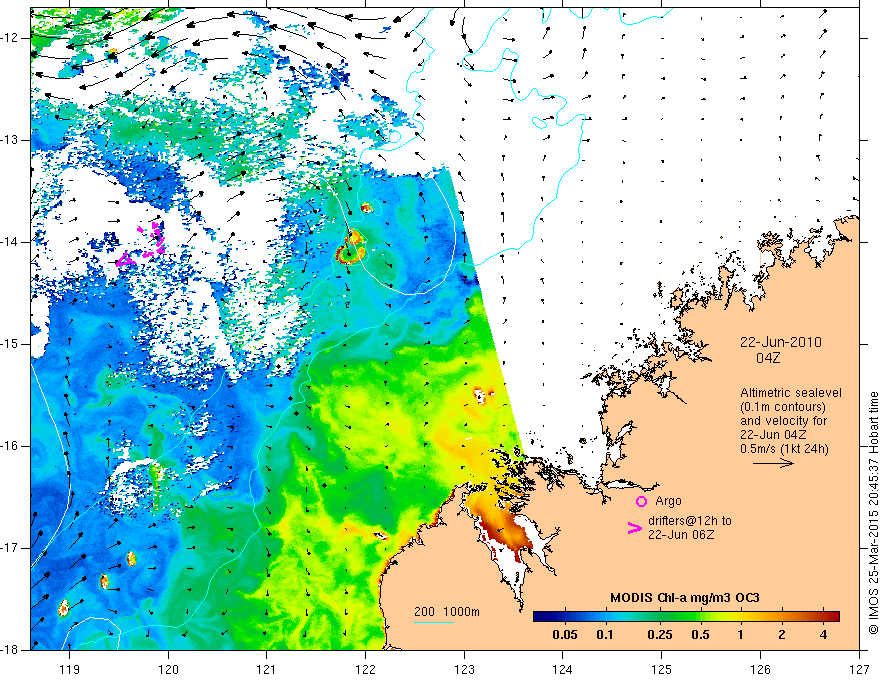The image size is (880, 680).
Task: Click longitude axis label '126'
Action: (x=760, y=669)
